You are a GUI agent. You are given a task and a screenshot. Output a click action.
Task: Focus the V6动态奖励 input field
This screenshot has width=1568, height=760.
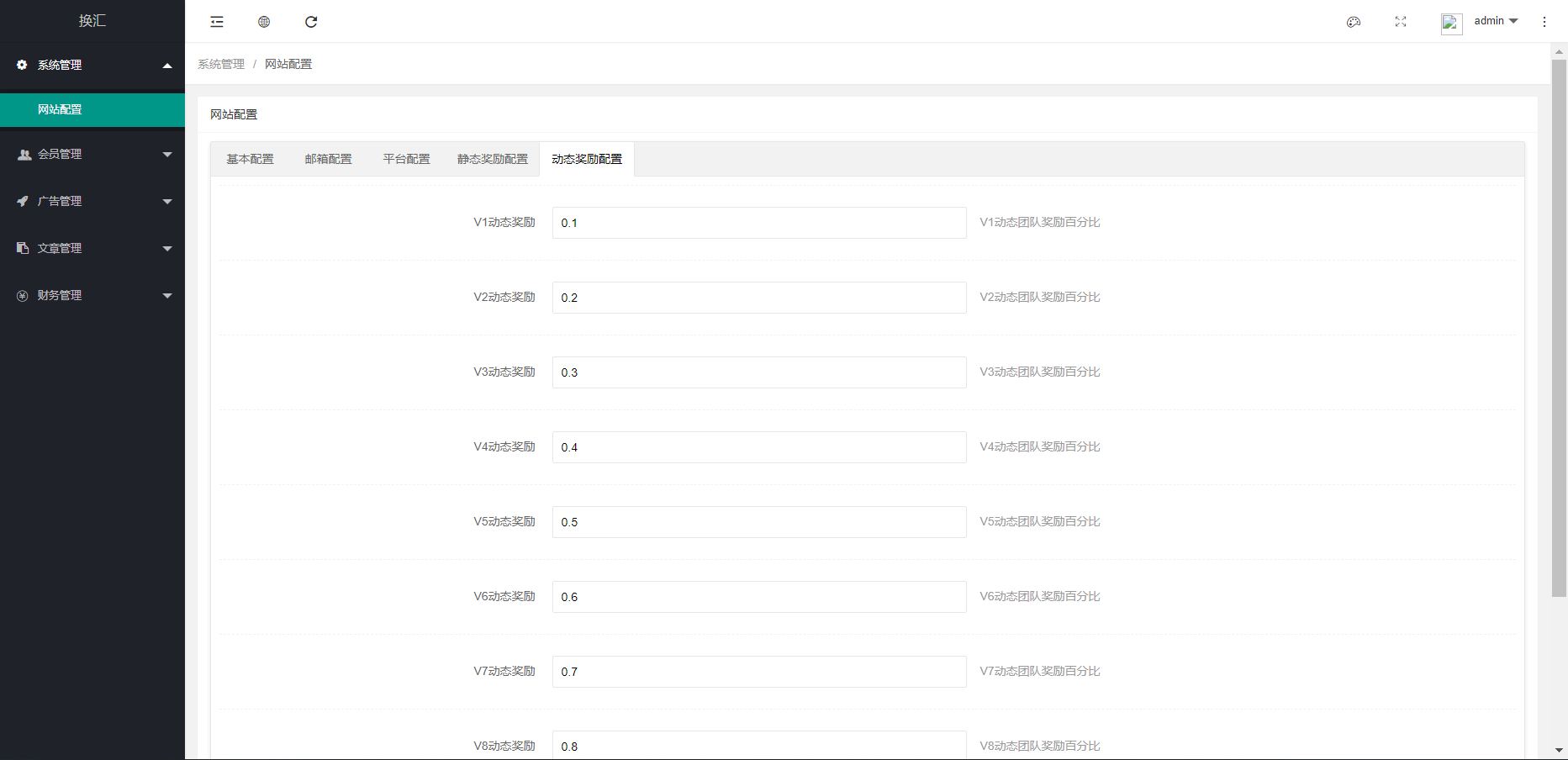[759, 597]
